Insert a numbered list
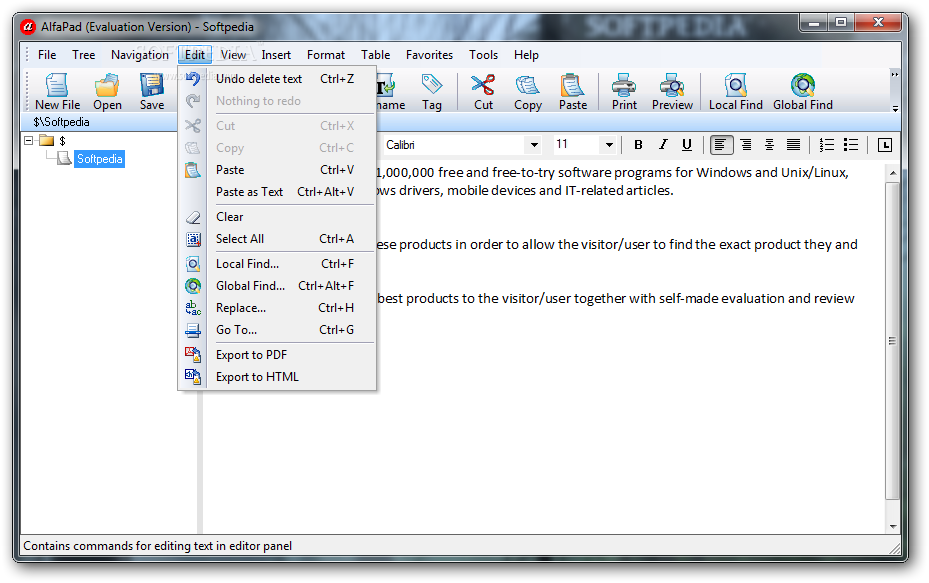This screenshot has height=583, width=929. pos(827,145)
